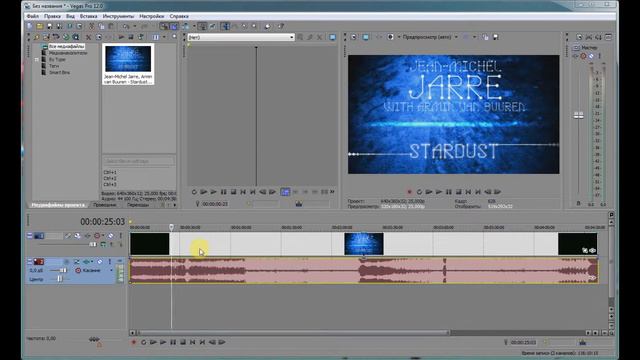Image resolution: width=640 pixels, height=360 pixels.
Task: Click the video track 1 header number
Action: click(x=39, y=236)
